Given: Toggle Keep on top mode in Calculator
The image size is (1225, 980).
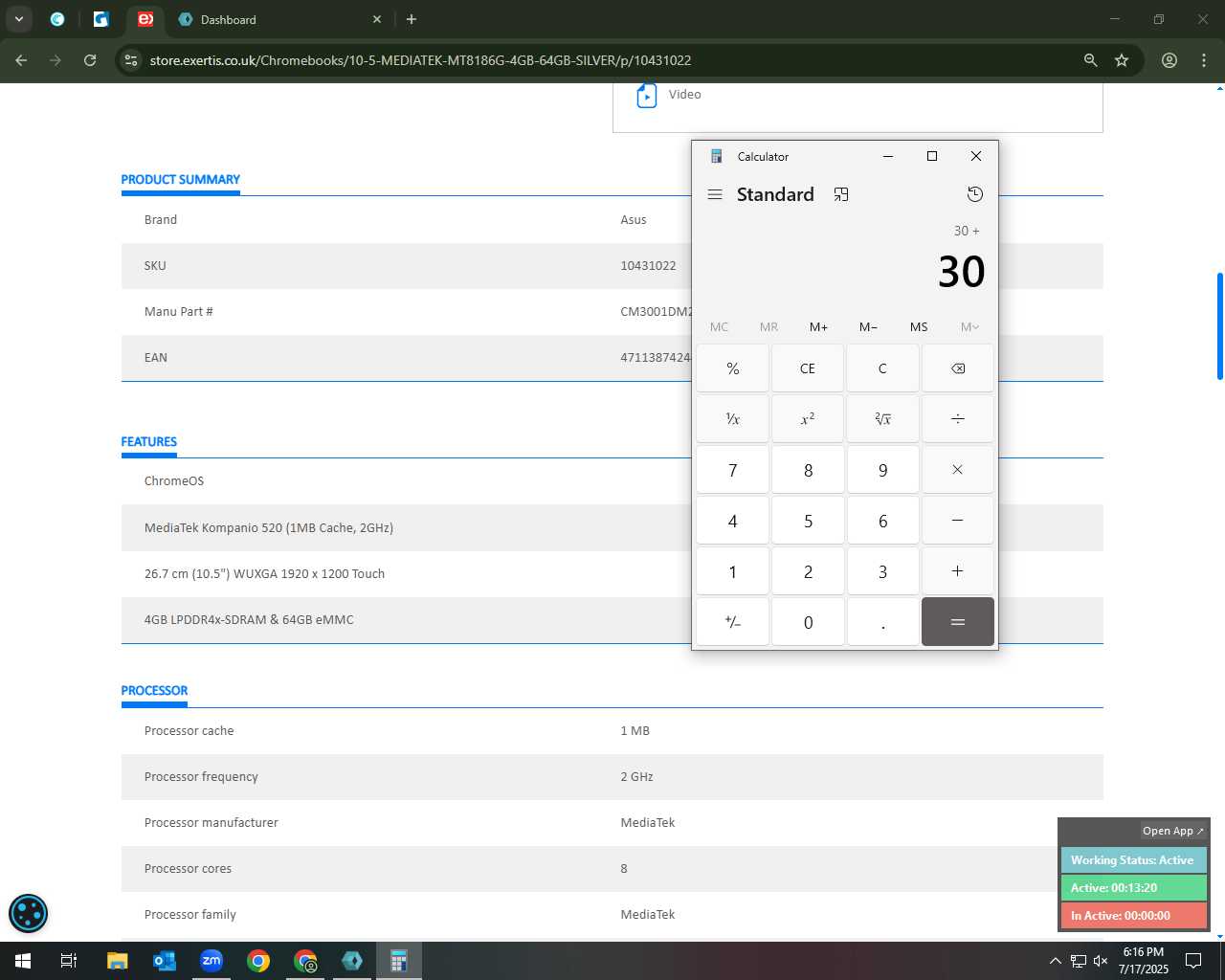Looking at the screenshot, I should [841, 194].
